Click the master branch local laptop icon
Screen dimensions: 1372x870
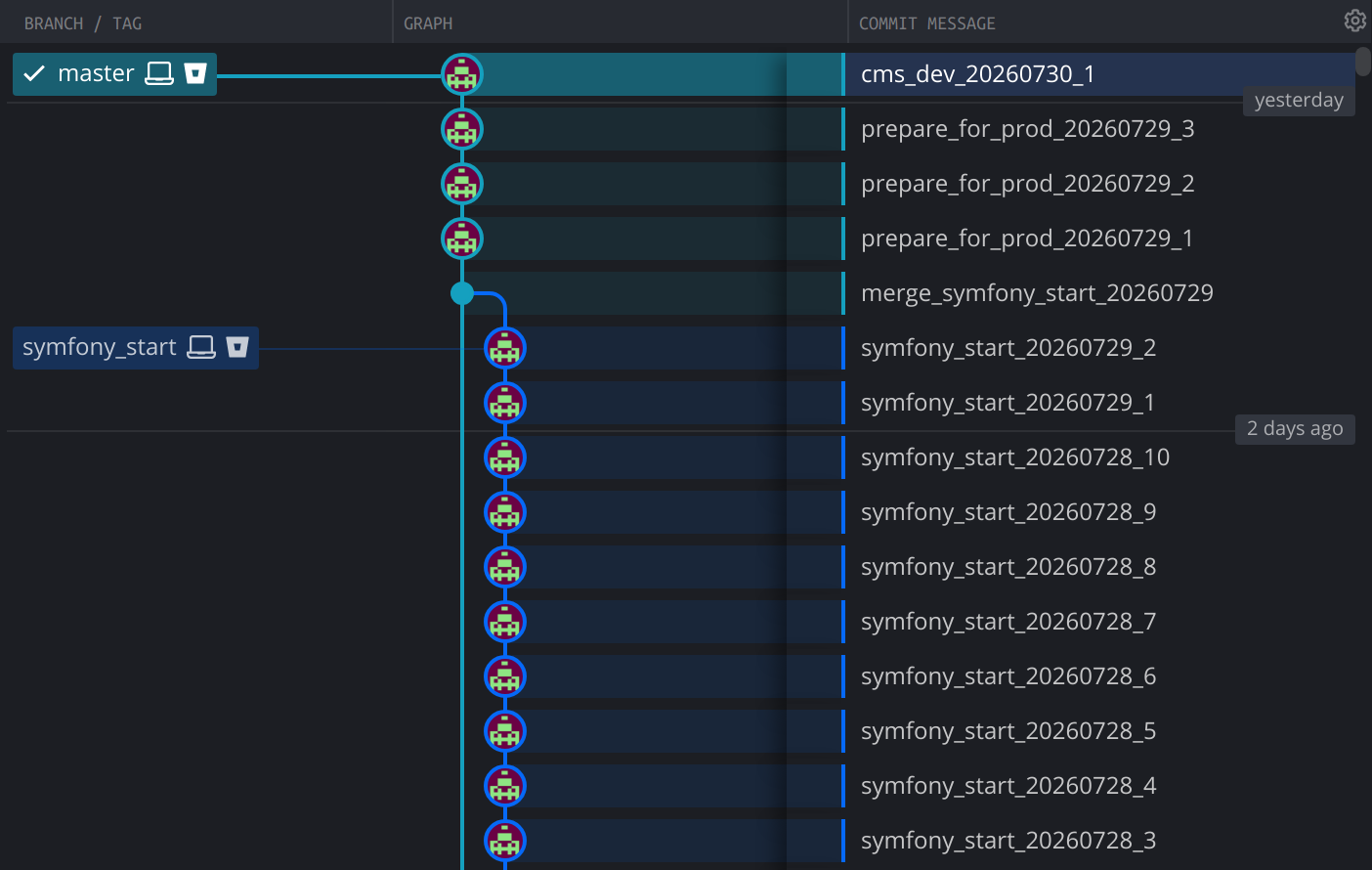[x=159, y=73]
